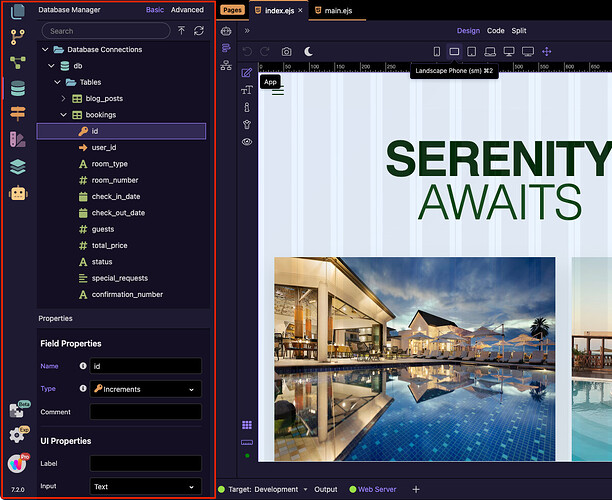Click the Comment input field
The width and height of the screenshot is (612, 500).
145,411
